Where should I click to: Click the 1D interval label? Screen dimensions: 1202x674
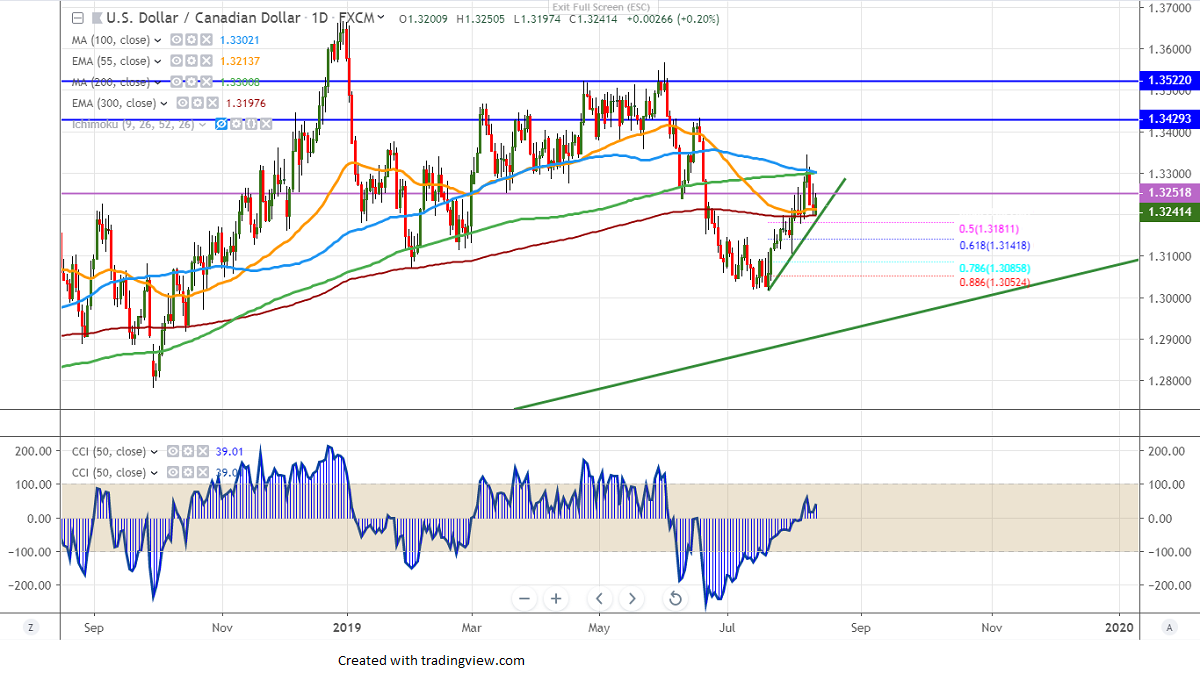coord(321,18)
